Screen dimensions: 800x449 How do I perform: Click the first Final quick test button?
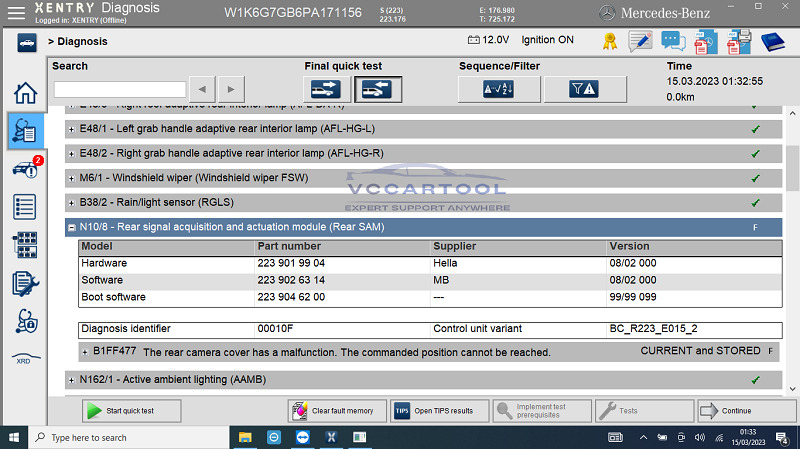pyautogui.click(x=326, y=89)
